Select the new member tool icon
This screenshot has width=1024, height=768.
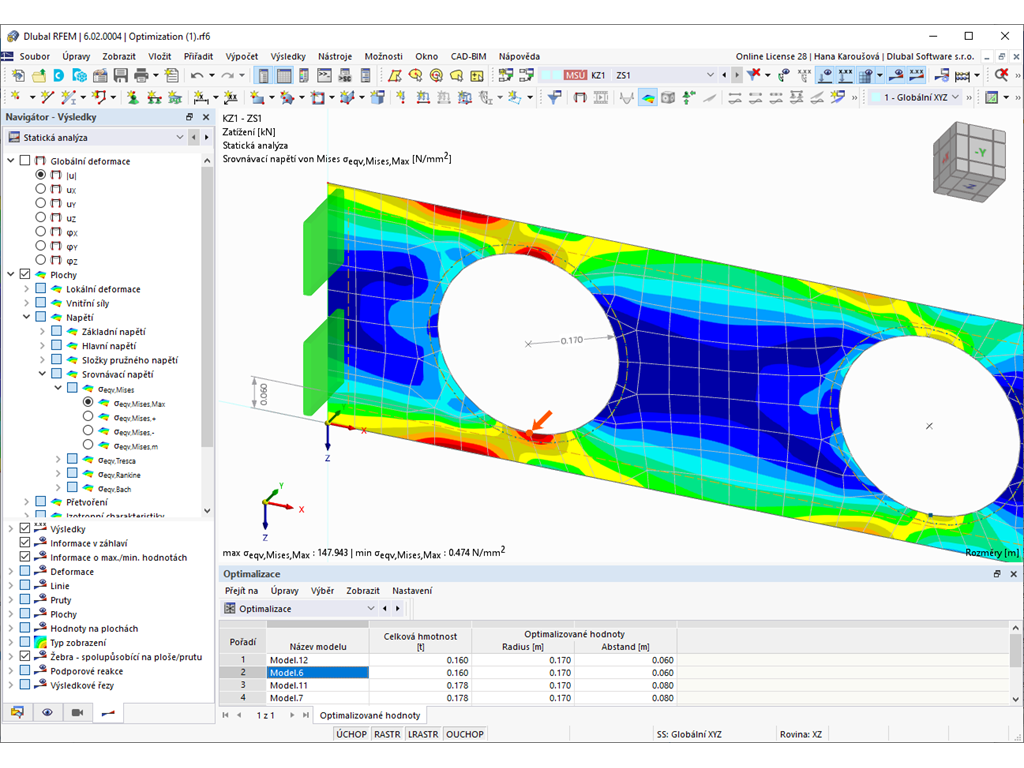(69, 98)
